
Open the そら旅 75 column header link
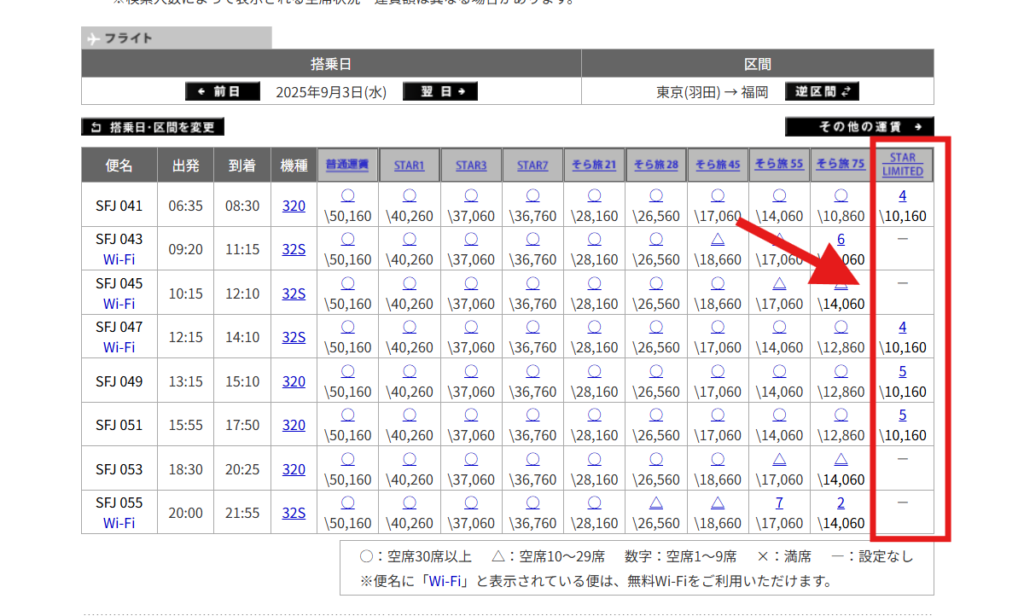pyautogui.click(x=840, y=164)
